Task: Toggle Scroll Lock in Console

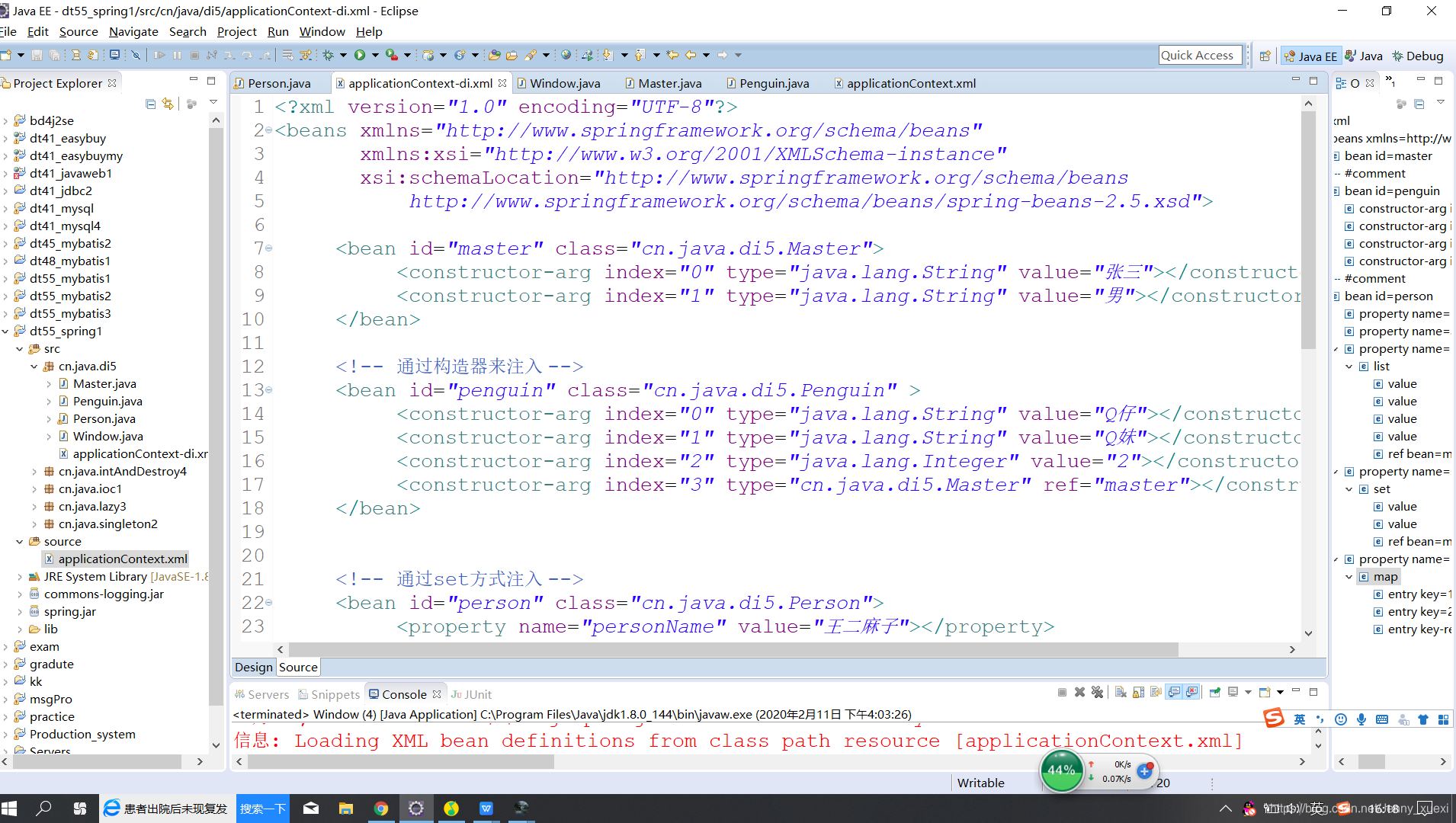Action: tap(1138, 692)
